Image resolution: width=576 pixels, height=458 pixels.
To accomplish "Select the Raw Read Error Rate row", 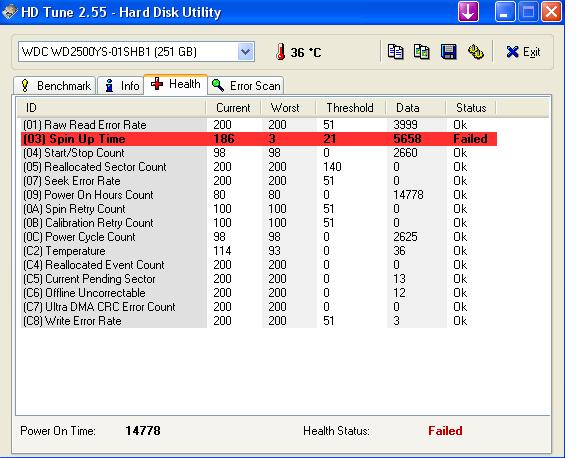I will [259, 125].
